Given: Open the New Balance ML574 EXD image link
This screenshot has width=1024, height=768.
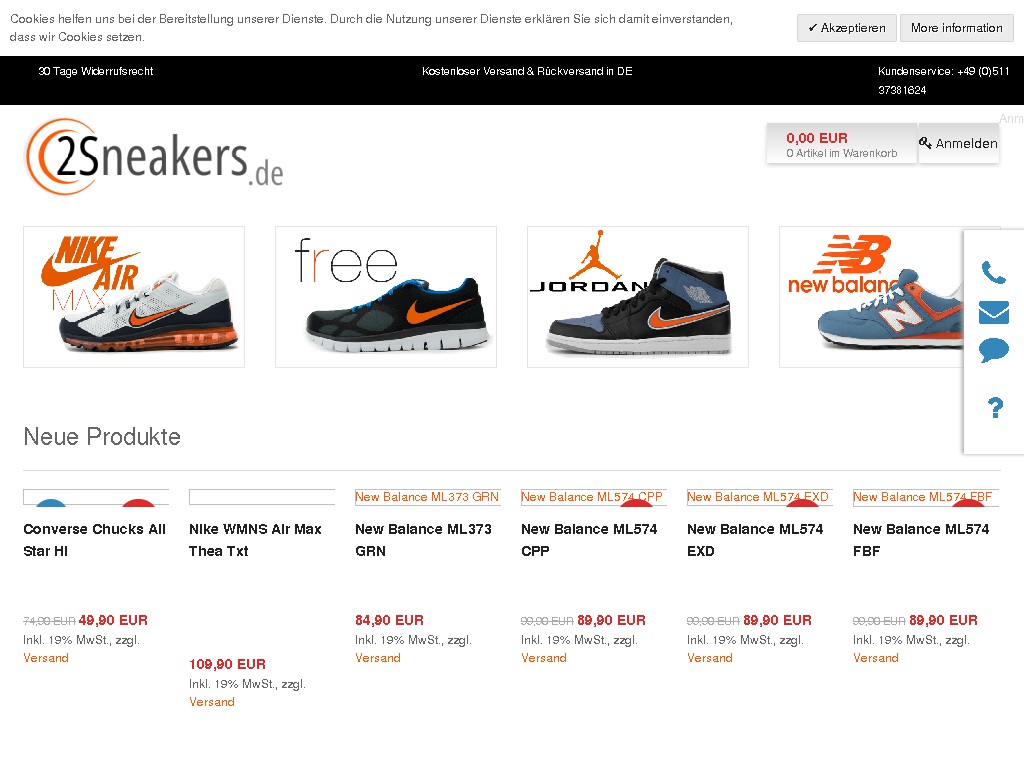Looking at the screenshot, I should (x=760, y=497).
